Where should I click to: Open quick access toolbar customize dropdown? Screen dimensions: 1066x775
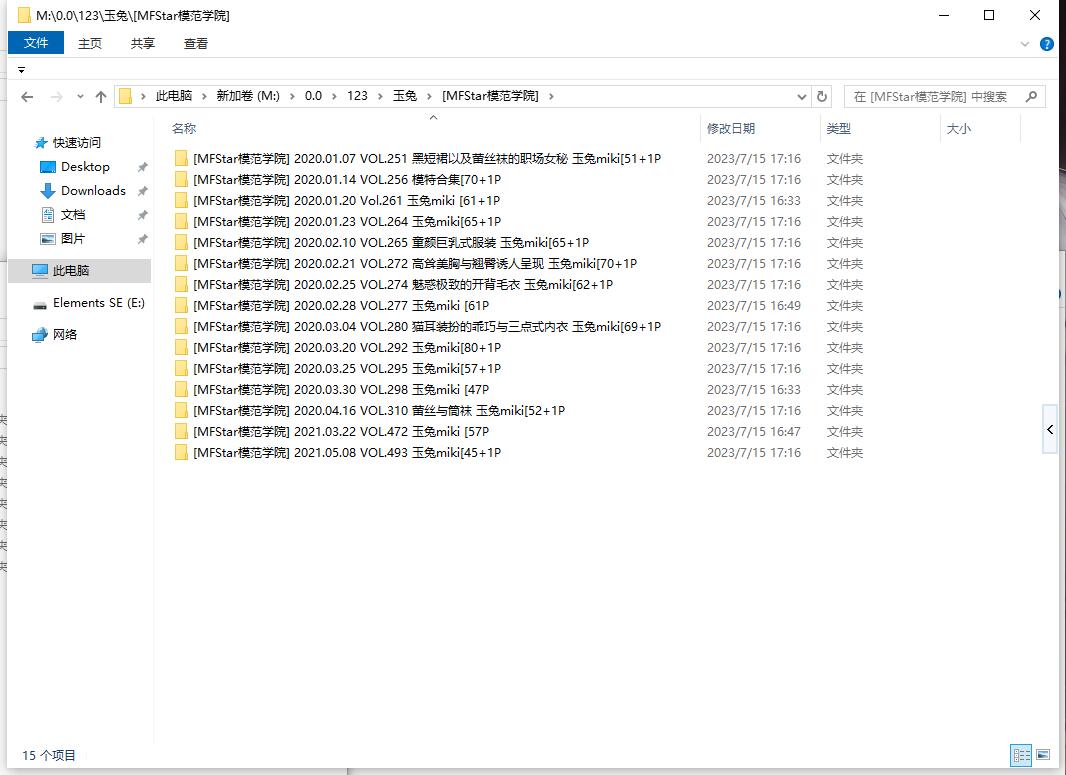pyautogui.click(x=21, y=69)
